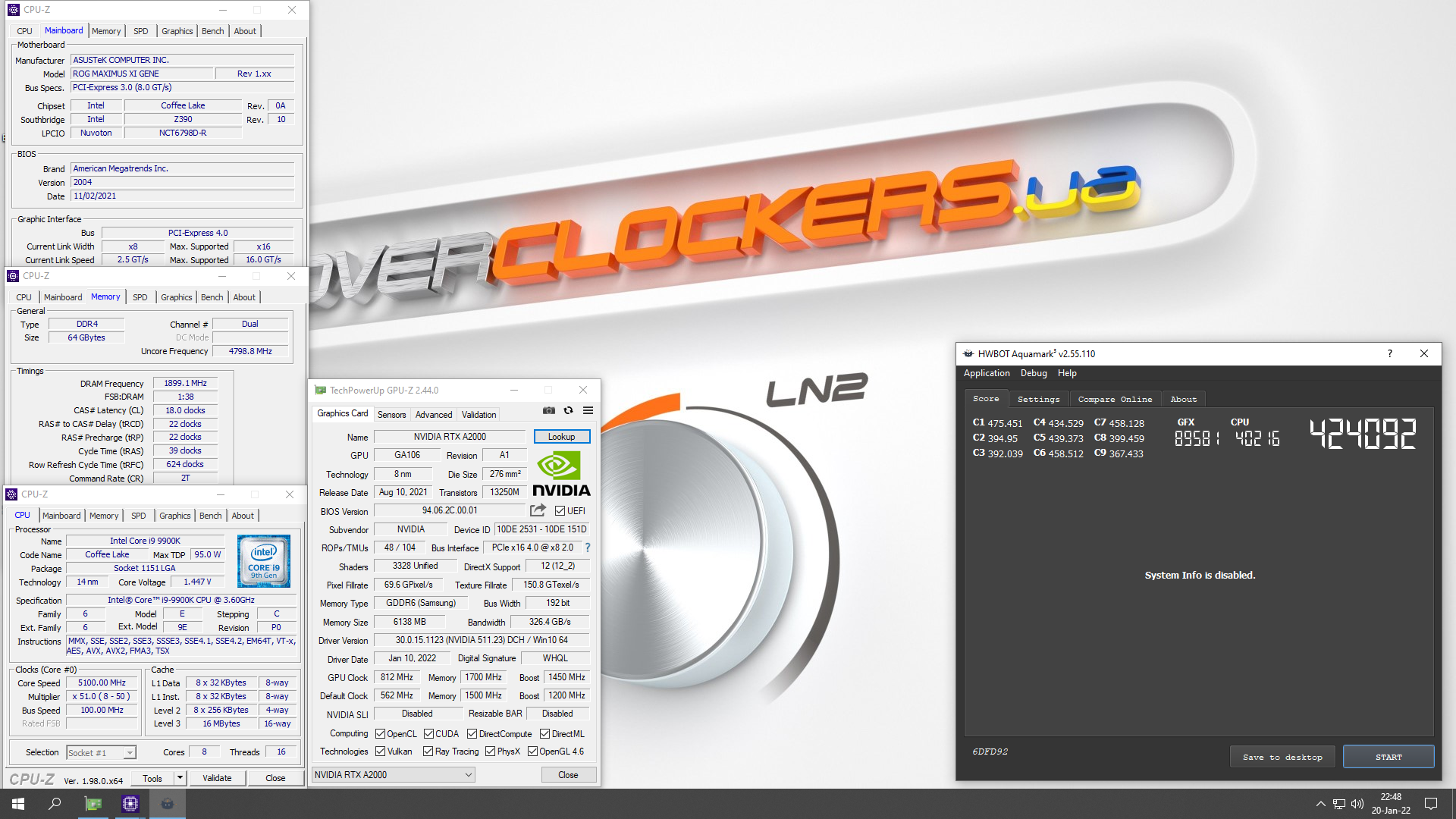1456x819 pixels.
Task: Take a GPU-Z screenshot with camera icon
Action: coord(549,410)
